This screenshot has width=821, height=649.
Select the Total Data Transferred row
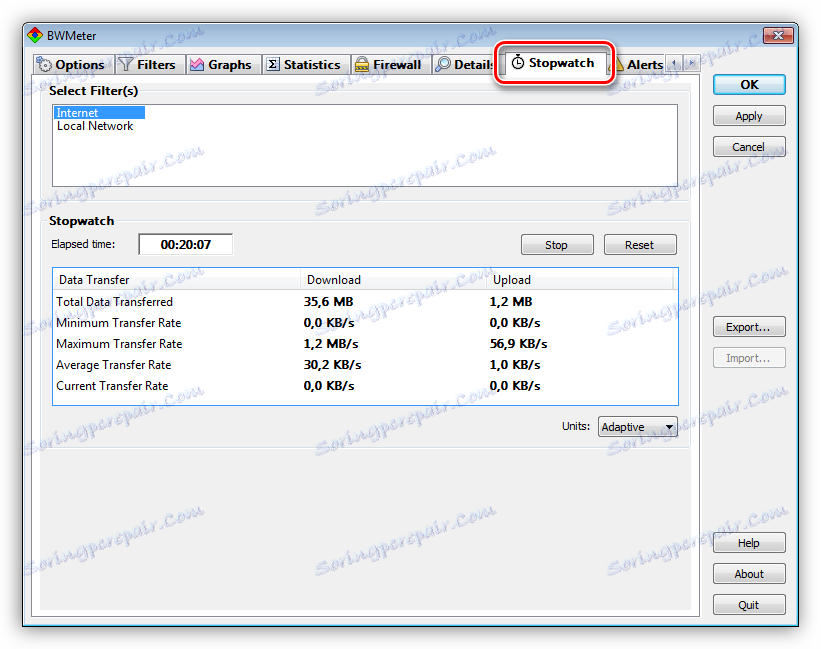click(365, 301)
